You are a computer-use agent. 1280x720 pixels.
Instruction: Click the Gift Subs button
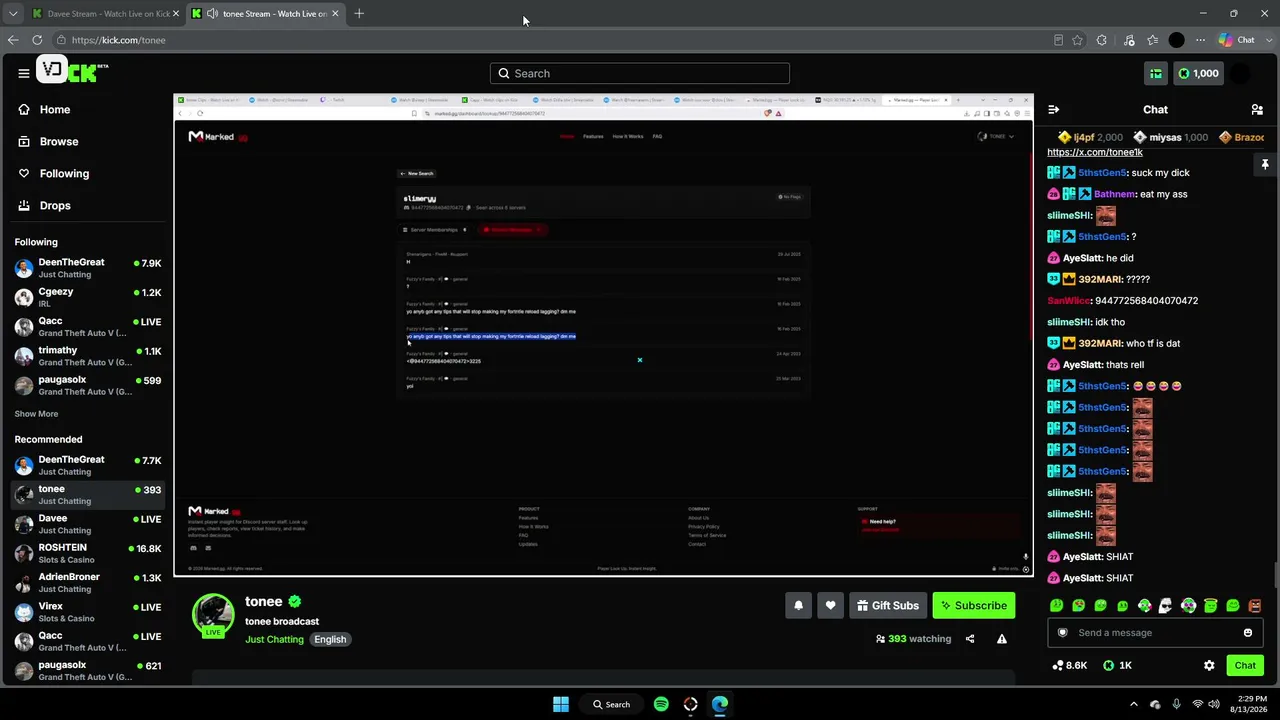[x=888, y=605]
